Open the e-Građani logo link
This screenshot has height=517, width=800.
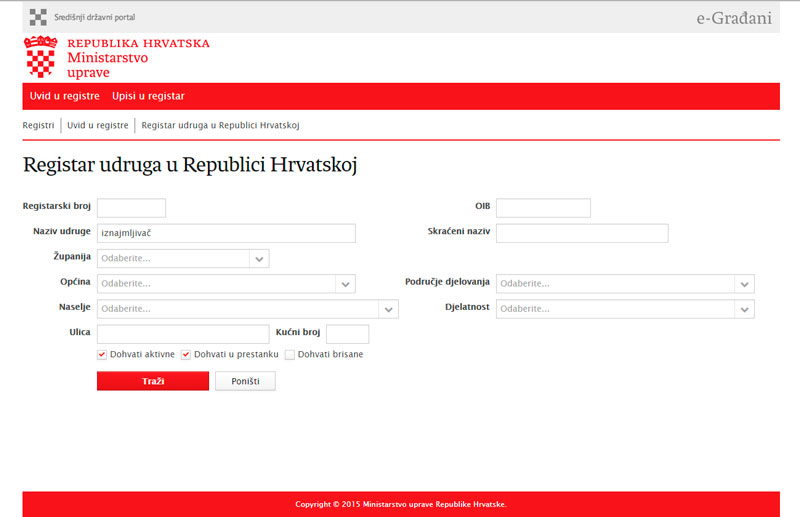click(733, 17)
